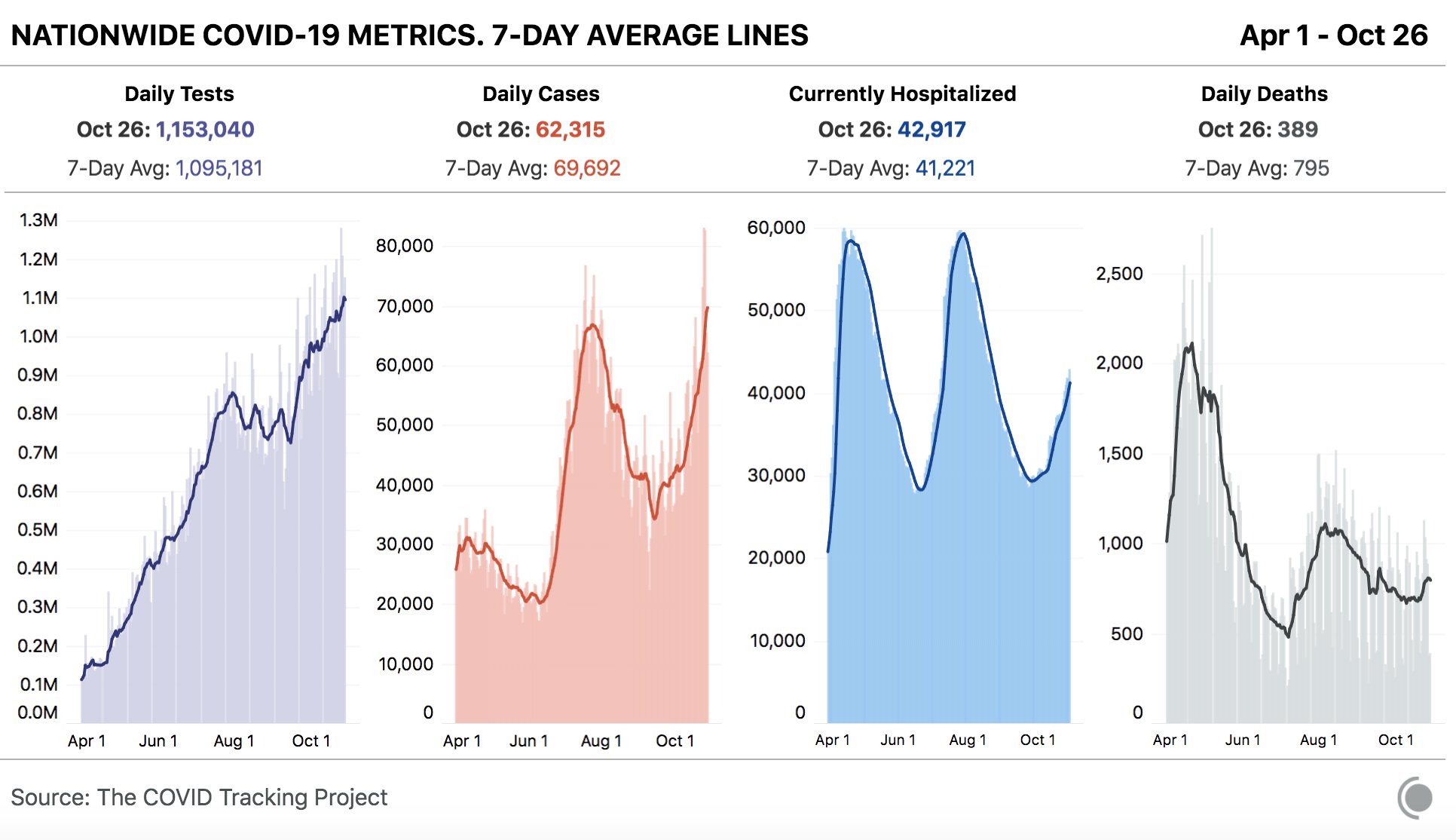Click the 80,000 label on Daily Cases axis
Viewport: 1456px width, 840px height.
405,246
